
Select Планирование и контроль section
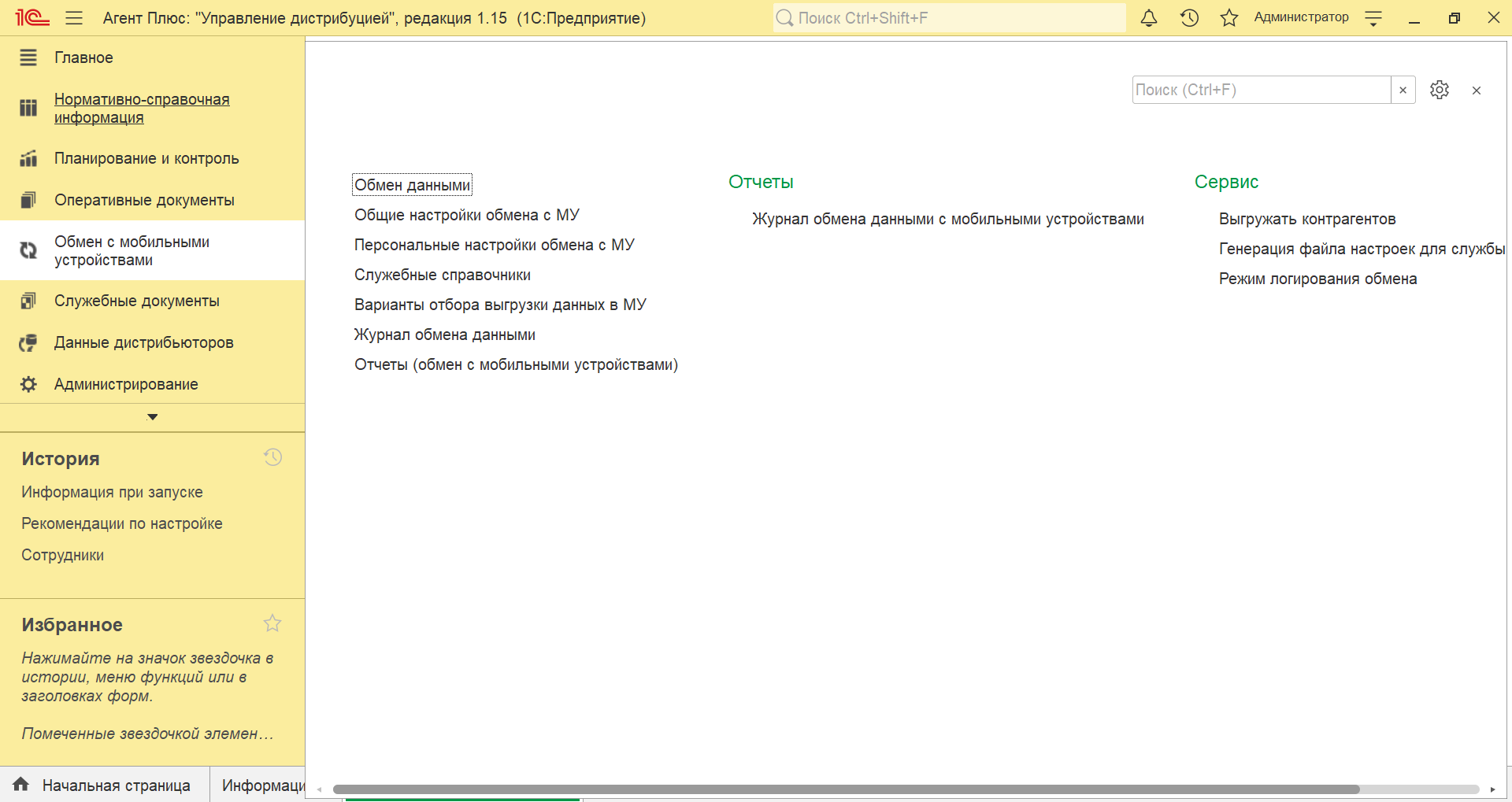click(x=146, y=158)
